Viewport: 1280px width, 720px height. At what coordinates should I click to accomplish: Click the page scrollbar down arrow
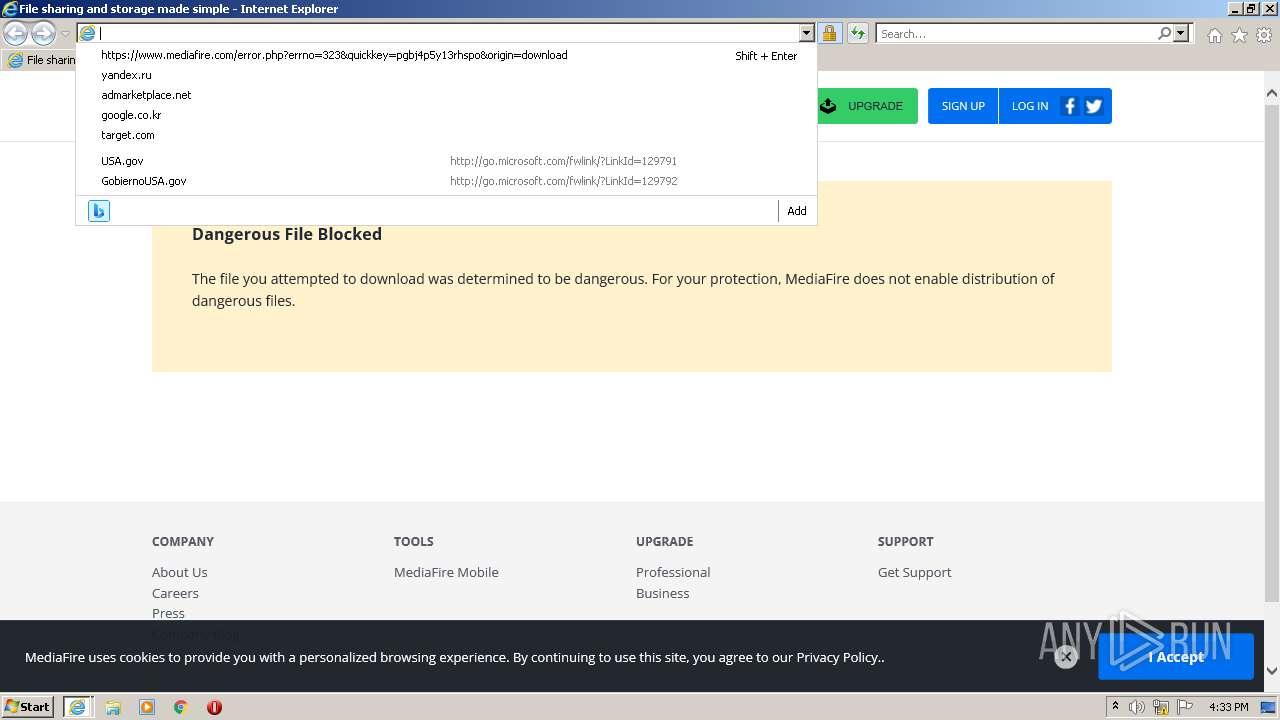[1272, 671]
